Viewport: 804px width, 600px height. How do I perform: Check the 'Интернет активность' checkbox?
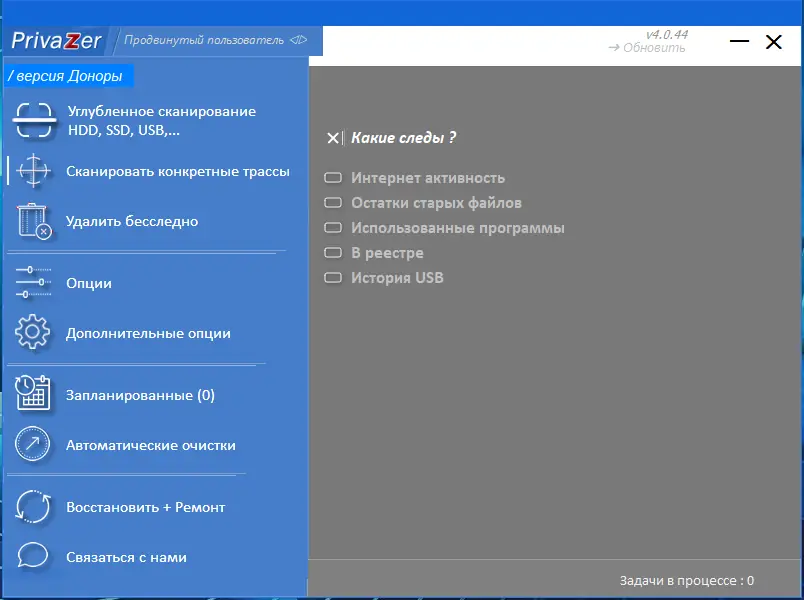pyautogui.click(x=333, y=178)
